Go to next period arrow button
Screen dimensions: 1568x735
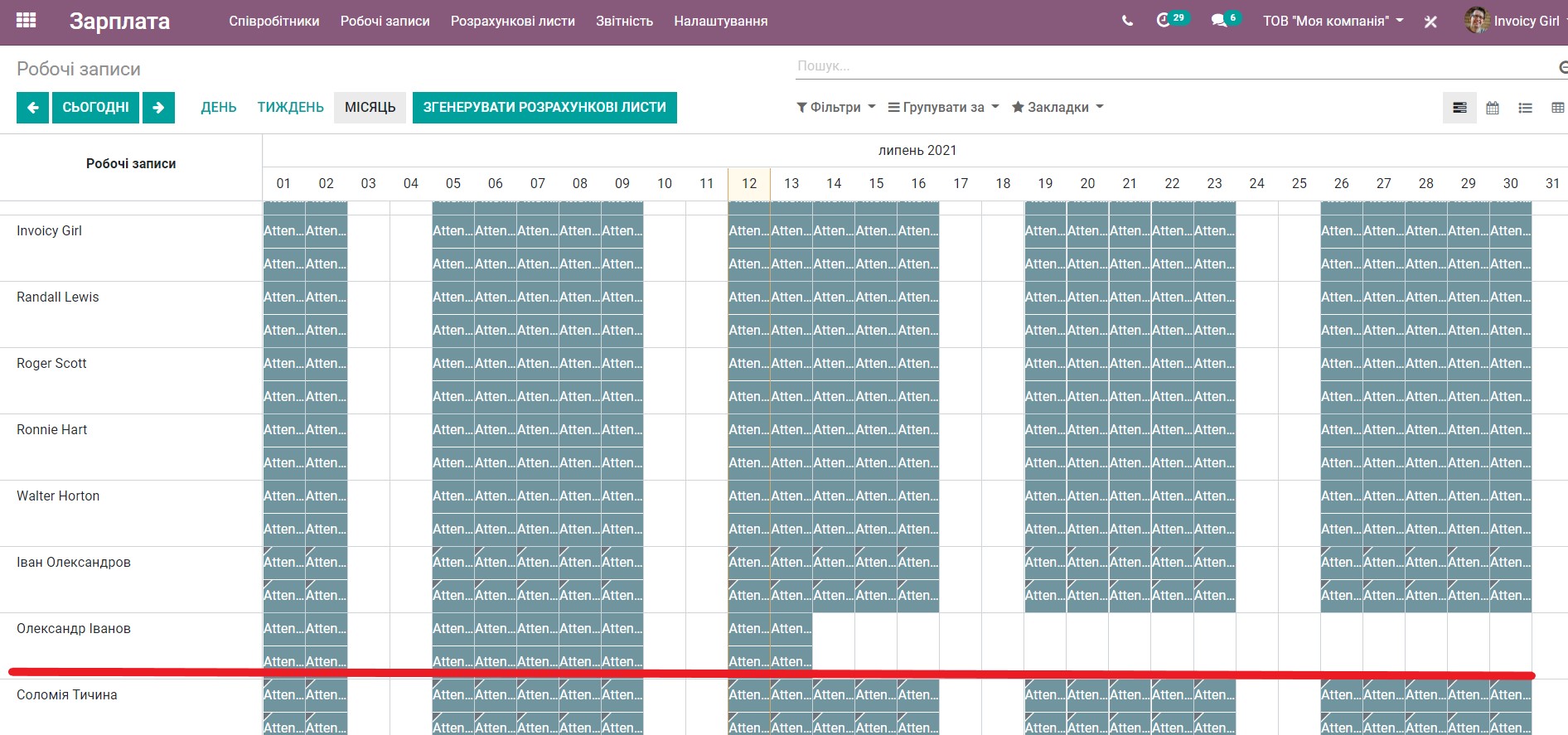tap(158, 108)
